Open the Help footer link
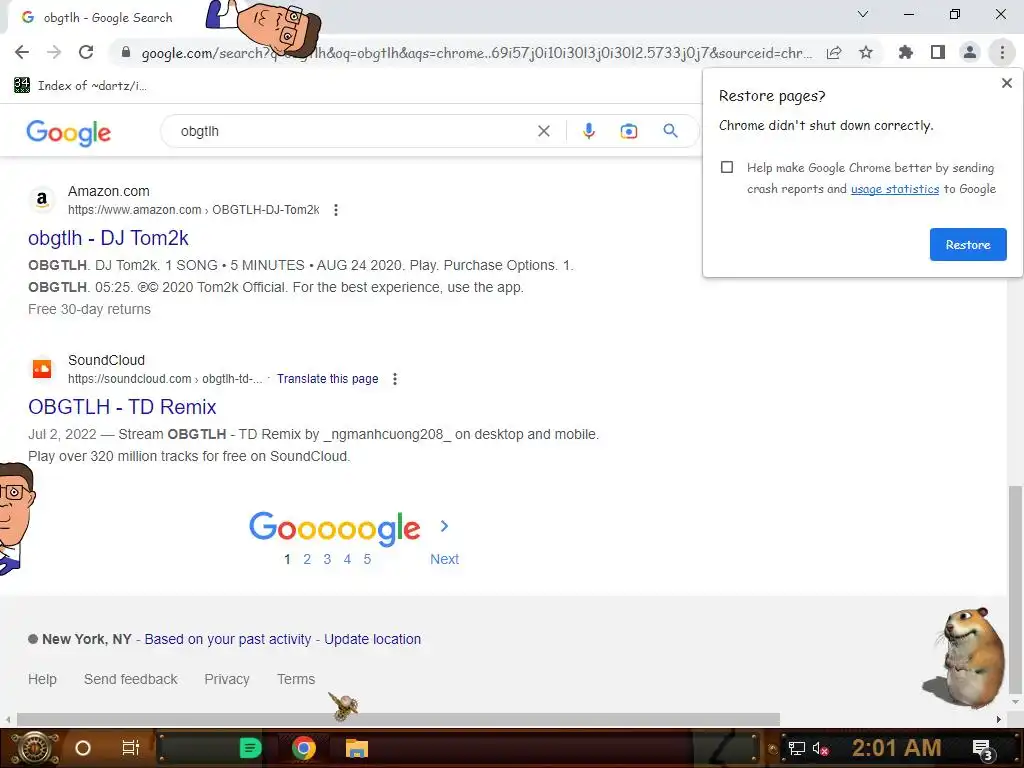This screenshot has width=1024, height=768. tap(42, 679)
